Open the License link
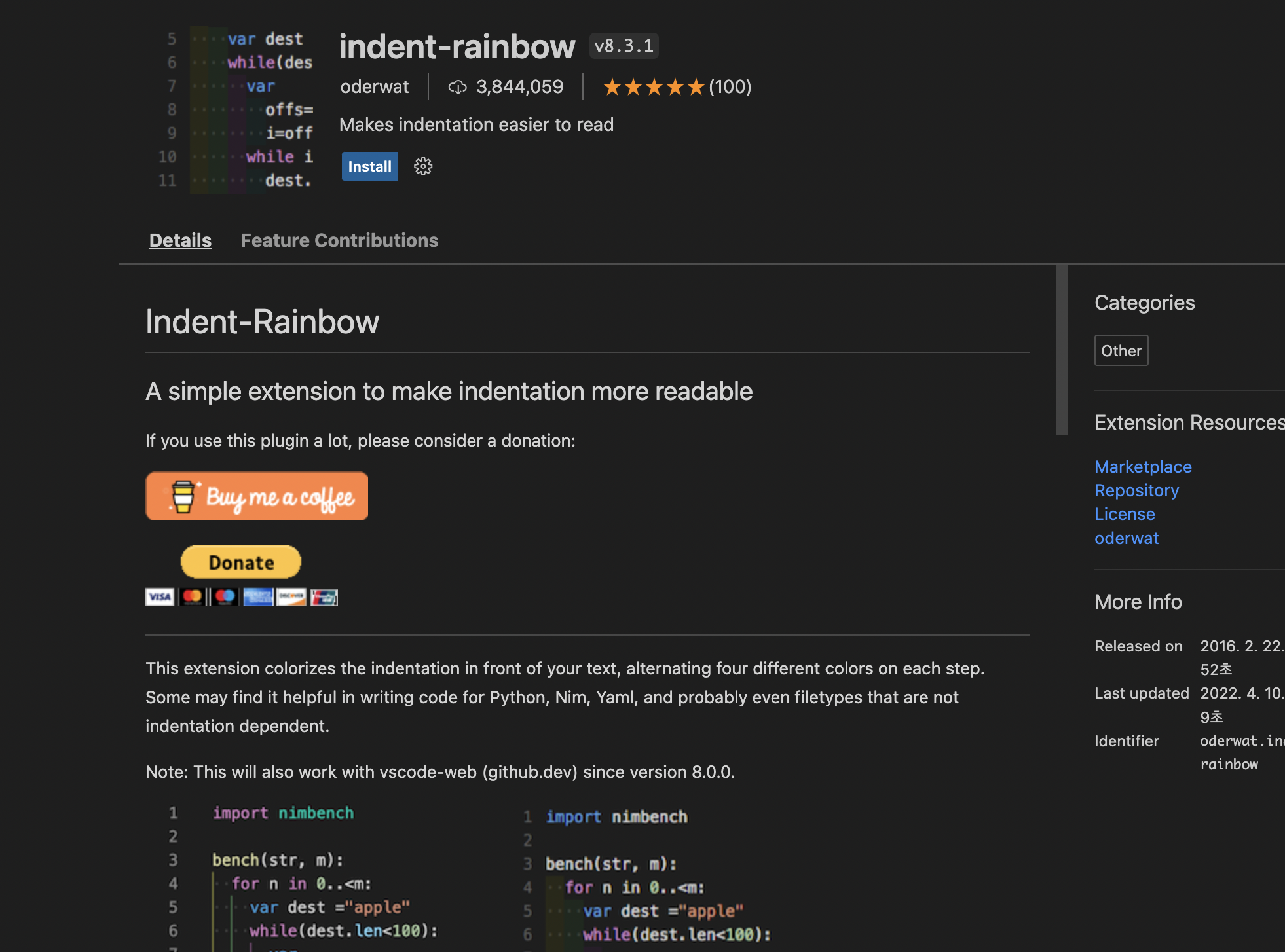 1125,514
